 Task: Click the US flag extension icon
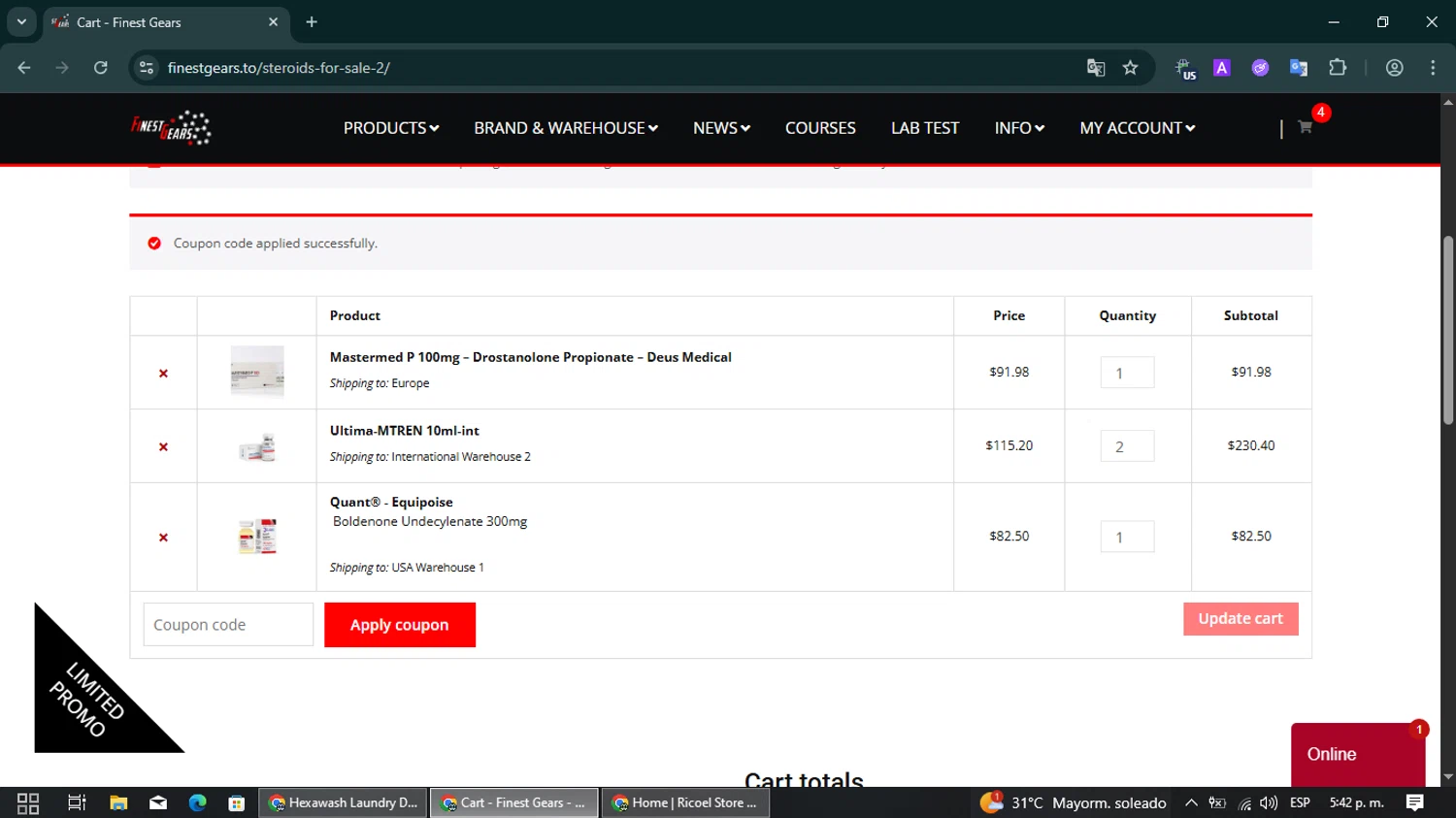coord(1184,69)
